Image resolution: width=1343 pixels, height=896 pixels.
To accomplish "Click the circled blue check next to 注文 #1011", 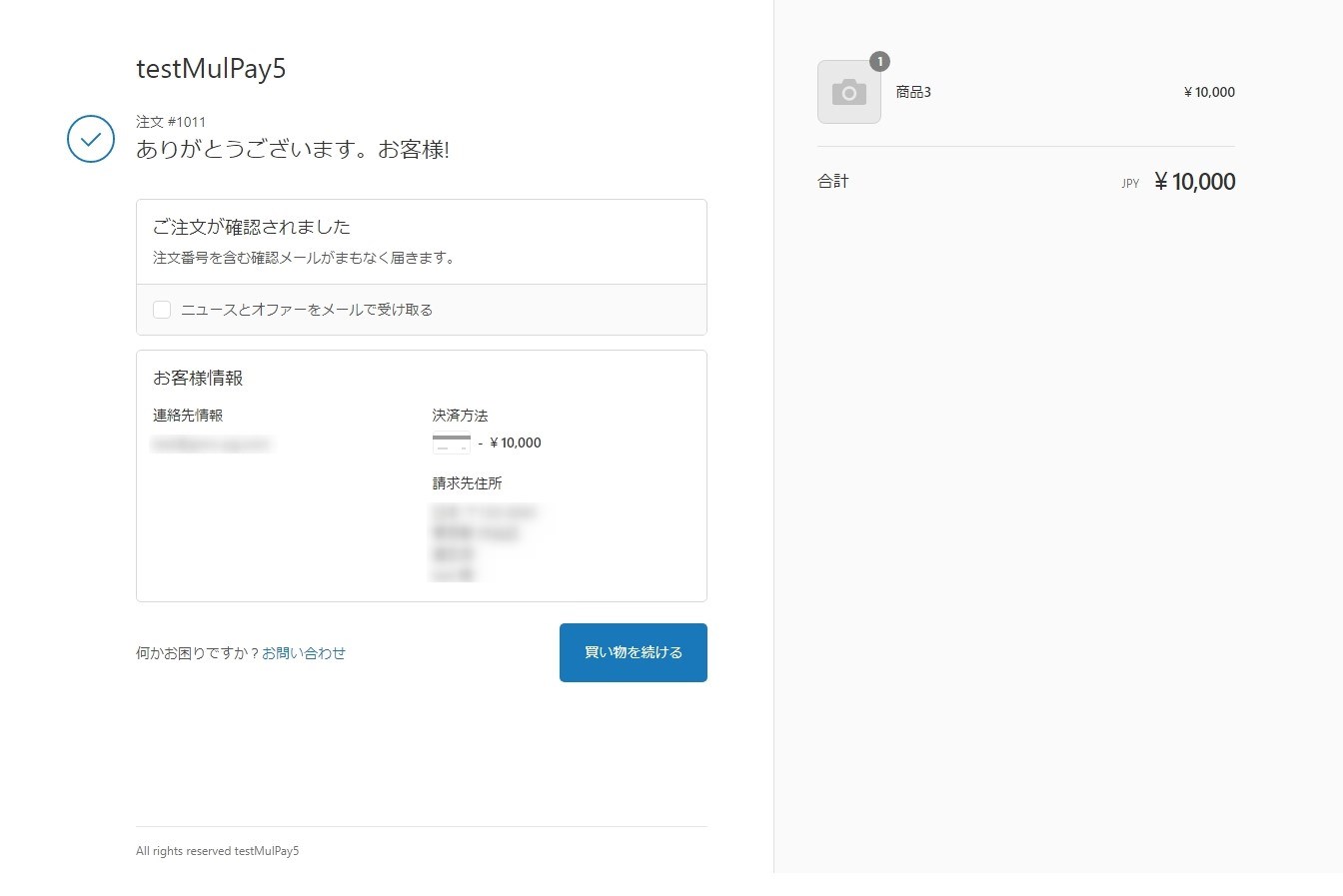I will pyautogui.click(x=90, y=139).
